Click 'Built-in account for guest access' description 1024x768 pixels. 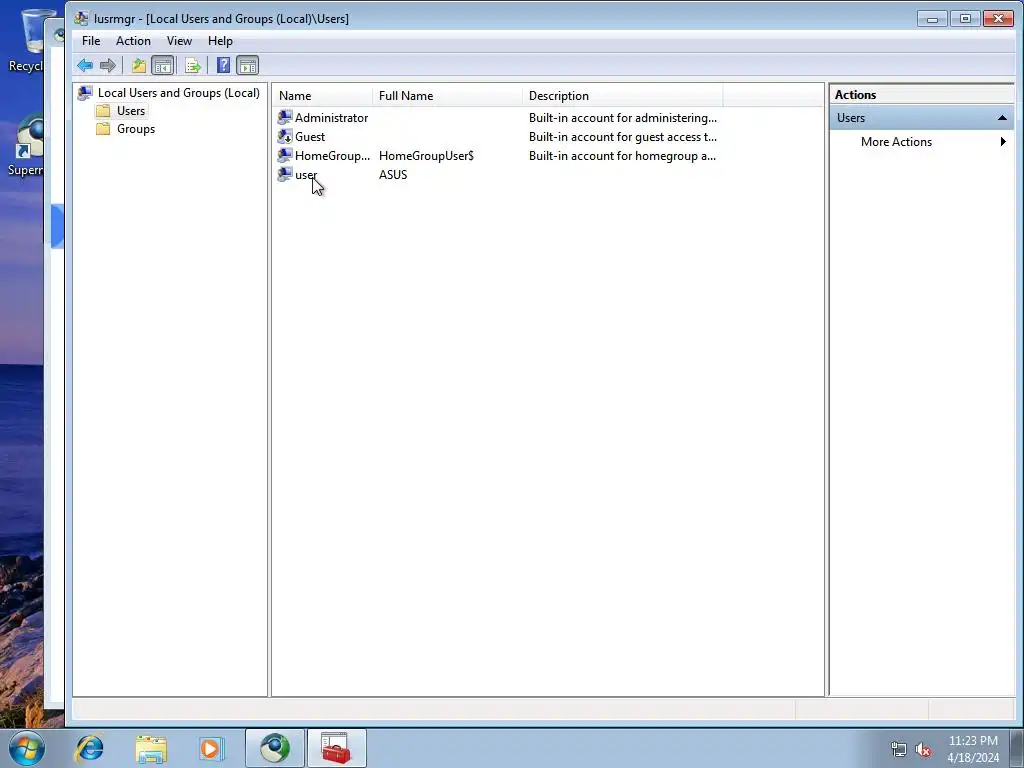tap(622, 136)
